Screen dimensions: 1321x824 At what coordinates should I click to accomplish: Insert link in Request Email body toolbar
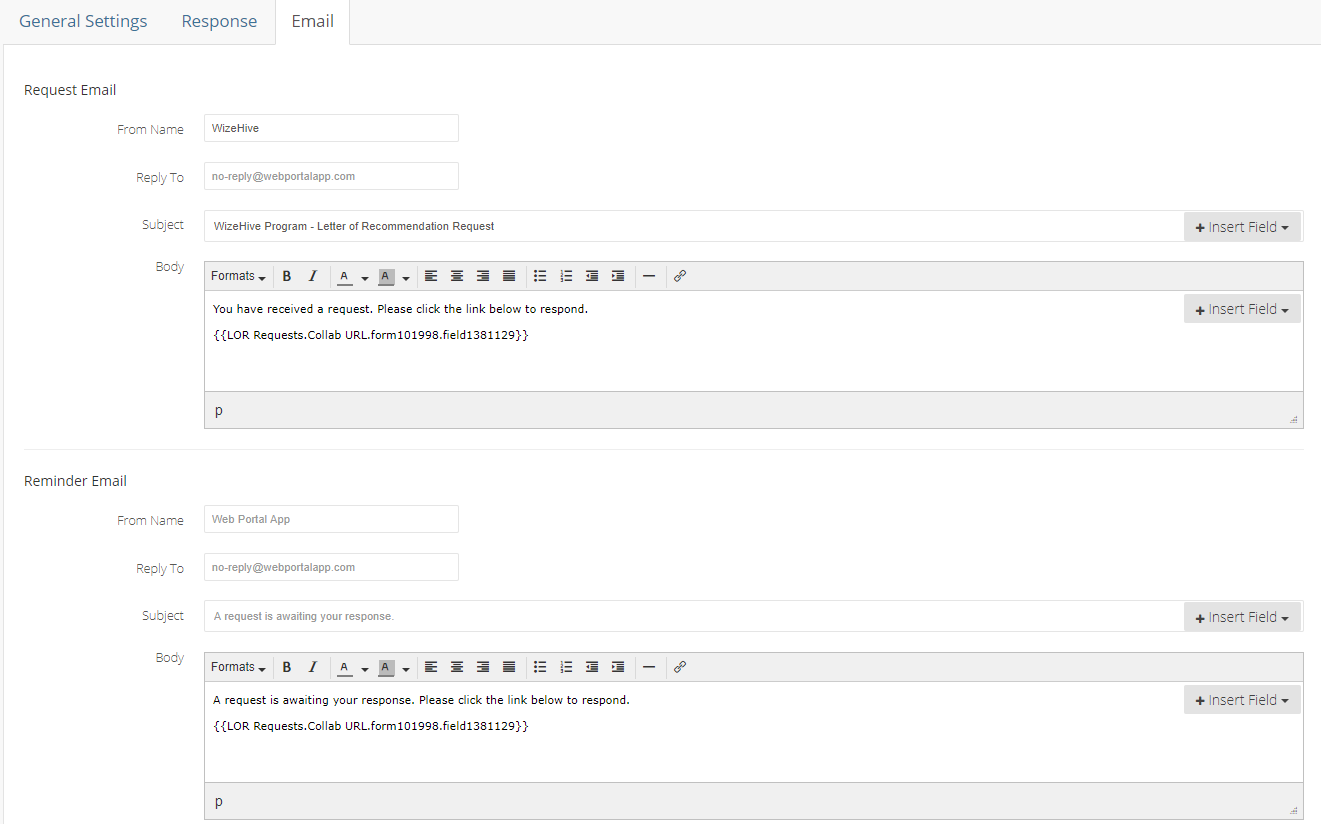click(680, 276)
